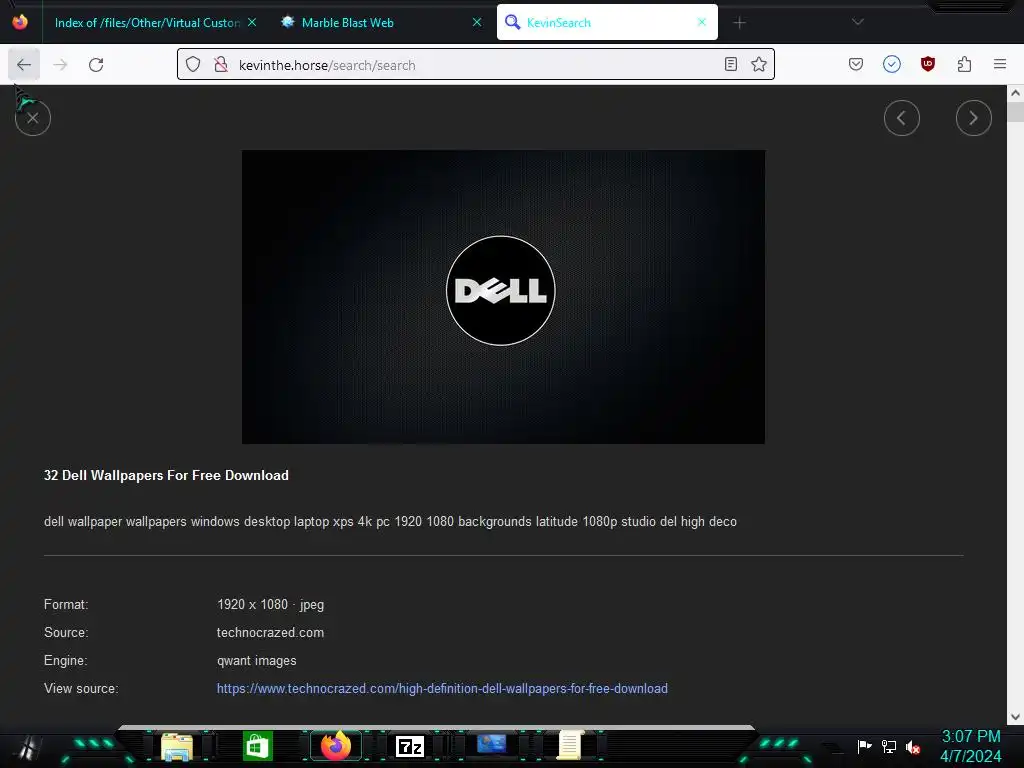Click the muted volume tray icon
The width and height of the screenshot is (1024, 768).
tap(913, 747)
